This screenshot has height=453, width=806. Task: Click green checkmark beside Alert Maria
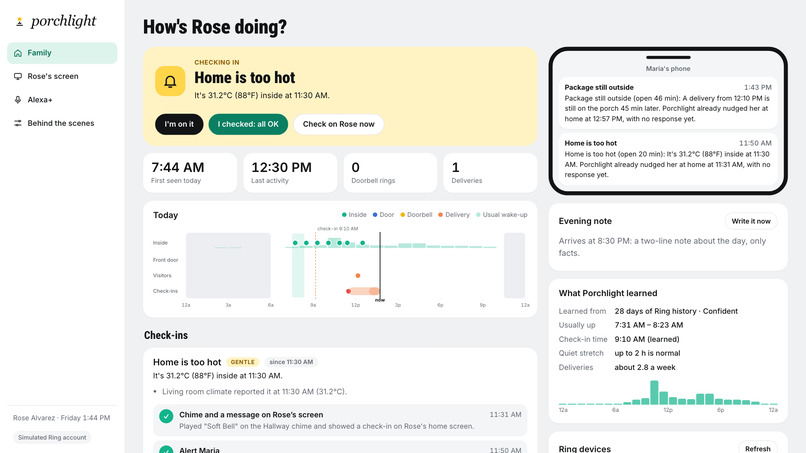click(x=166, y=450)
